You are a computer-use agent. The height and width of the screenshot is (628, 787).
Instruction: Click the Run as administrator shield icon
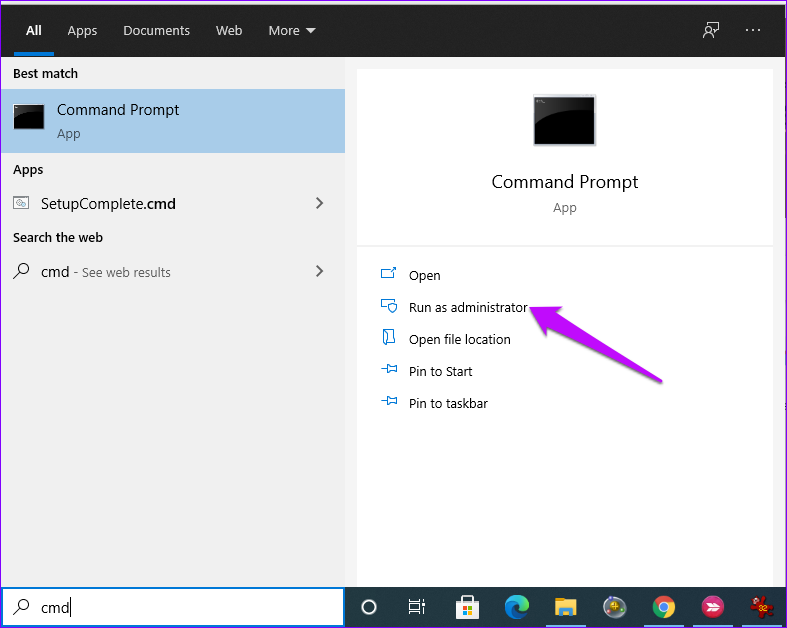point(389,306)
